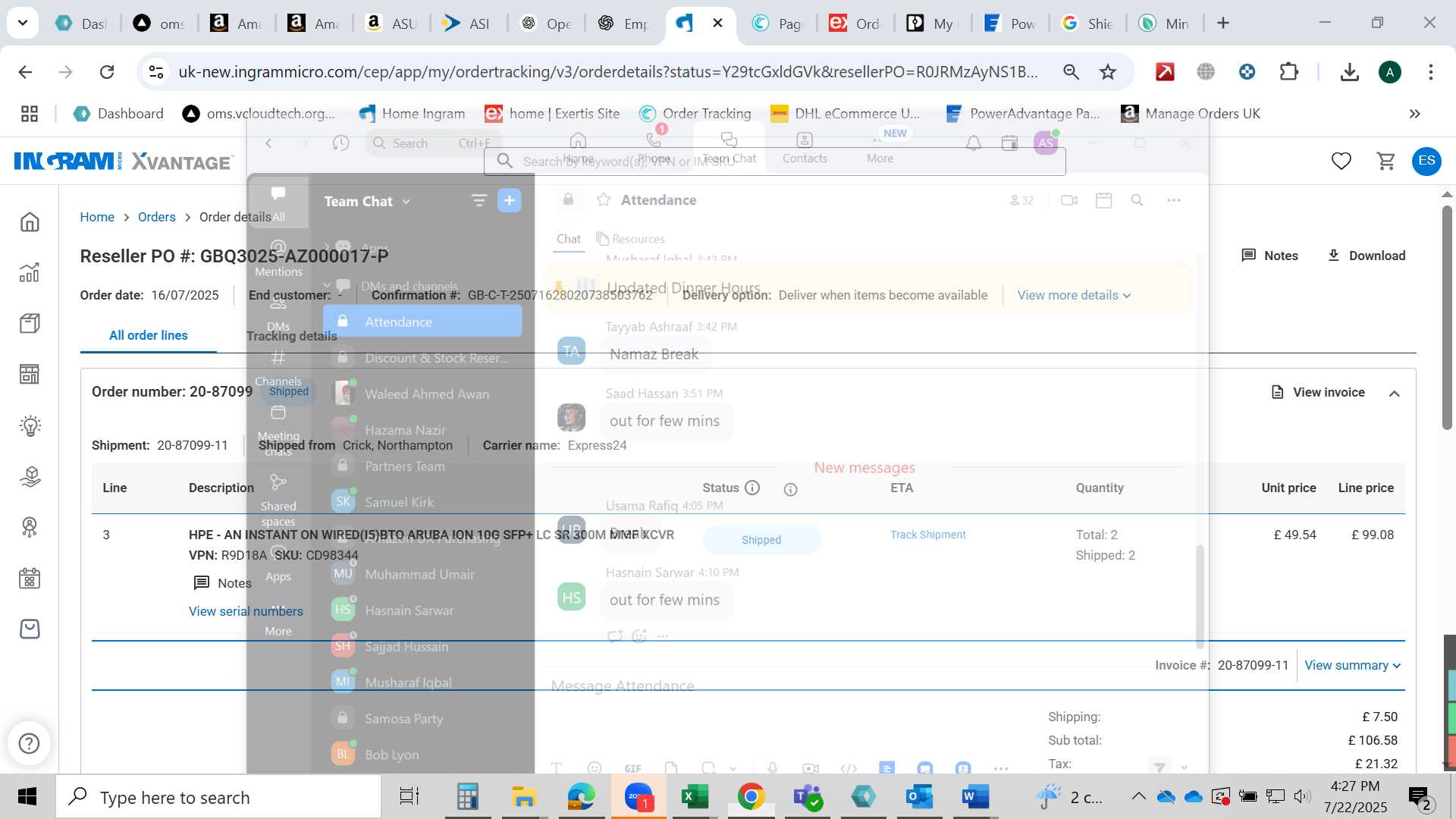The image size is (1456, 819).
Task: Show more bookmarks chevron
Action: pos(1414,114)
